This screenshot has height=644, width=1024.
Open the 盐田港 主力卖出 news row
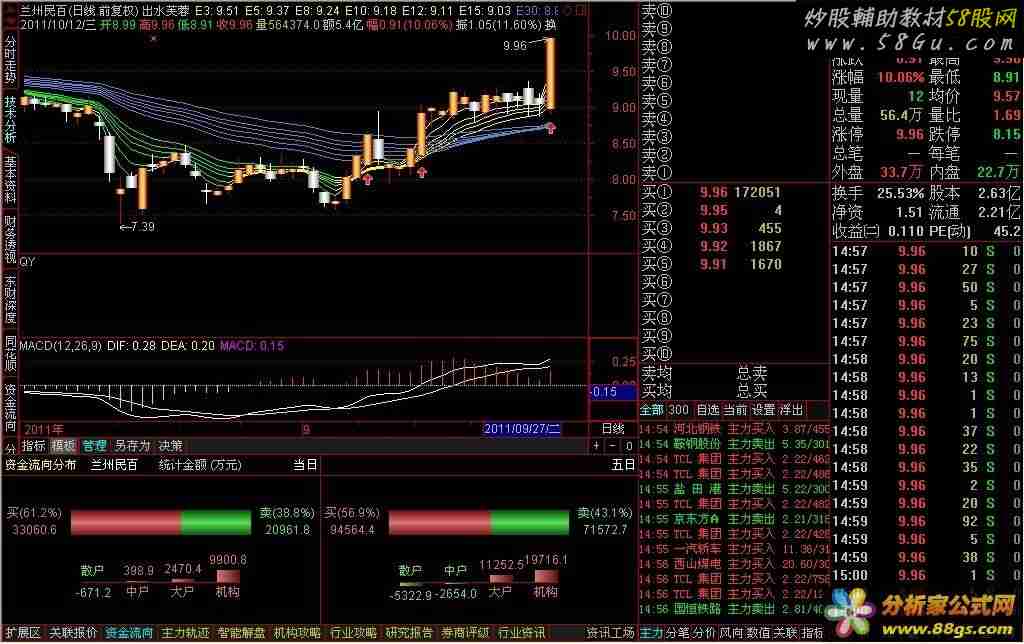(734, 489)
